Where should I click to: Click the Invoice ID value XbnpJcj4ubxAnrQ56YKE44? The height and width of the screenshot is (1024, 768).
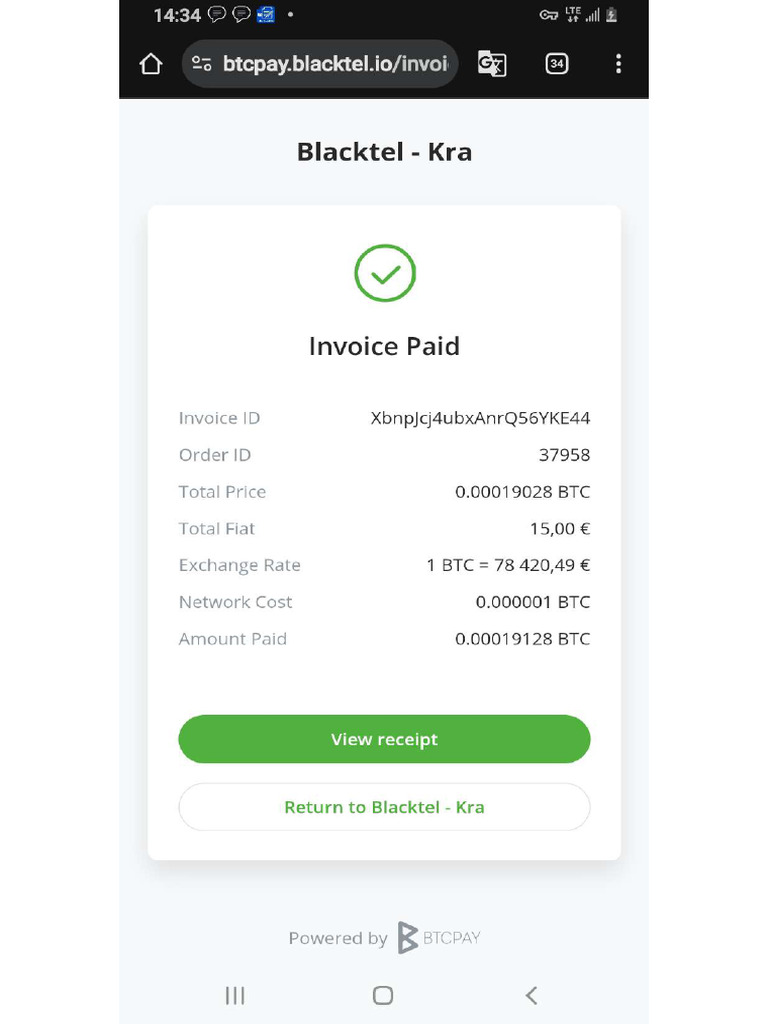click(480, 418)
